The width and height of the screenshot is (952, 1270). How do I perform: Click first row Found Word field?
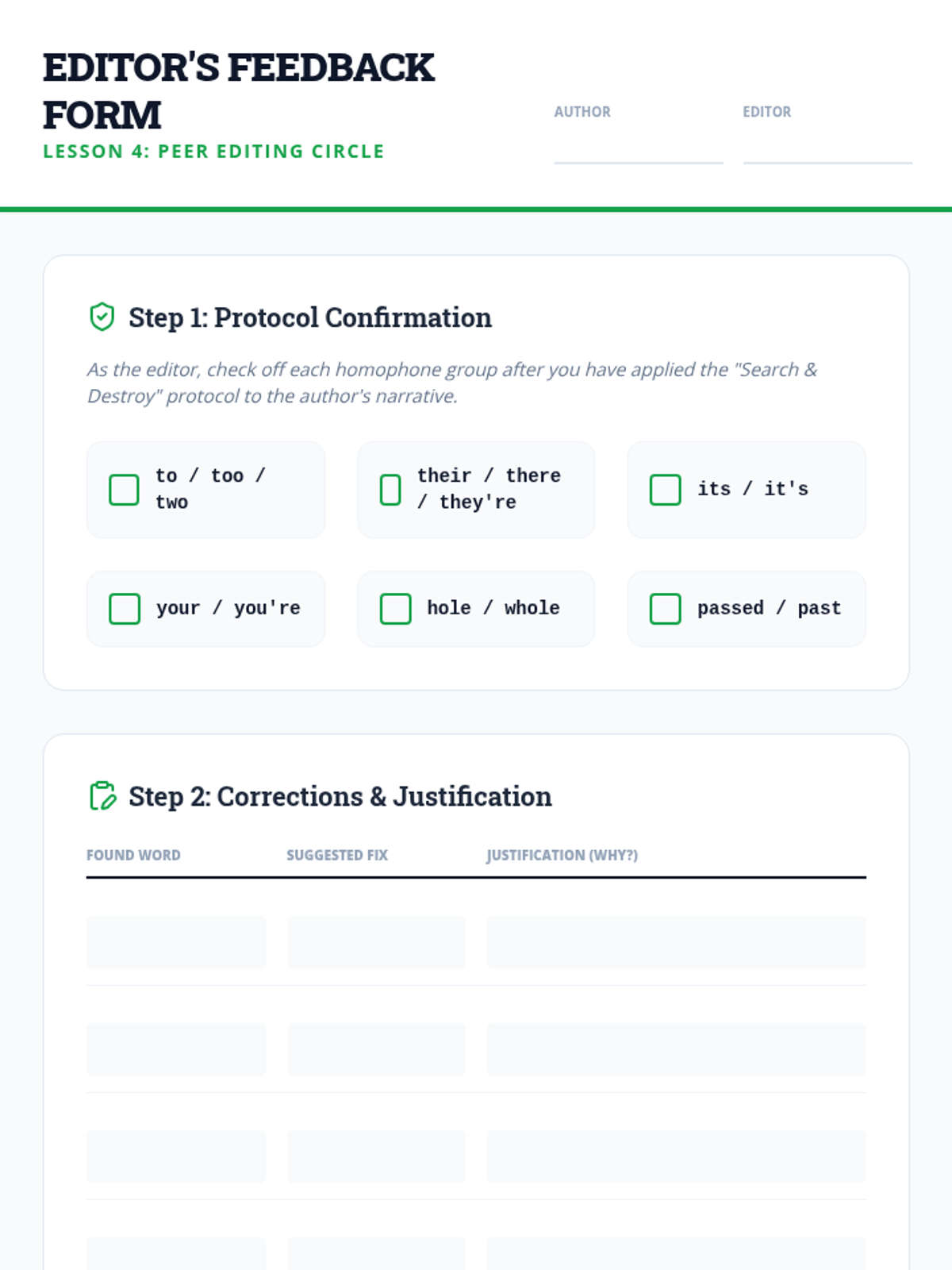tap(175, 942)
